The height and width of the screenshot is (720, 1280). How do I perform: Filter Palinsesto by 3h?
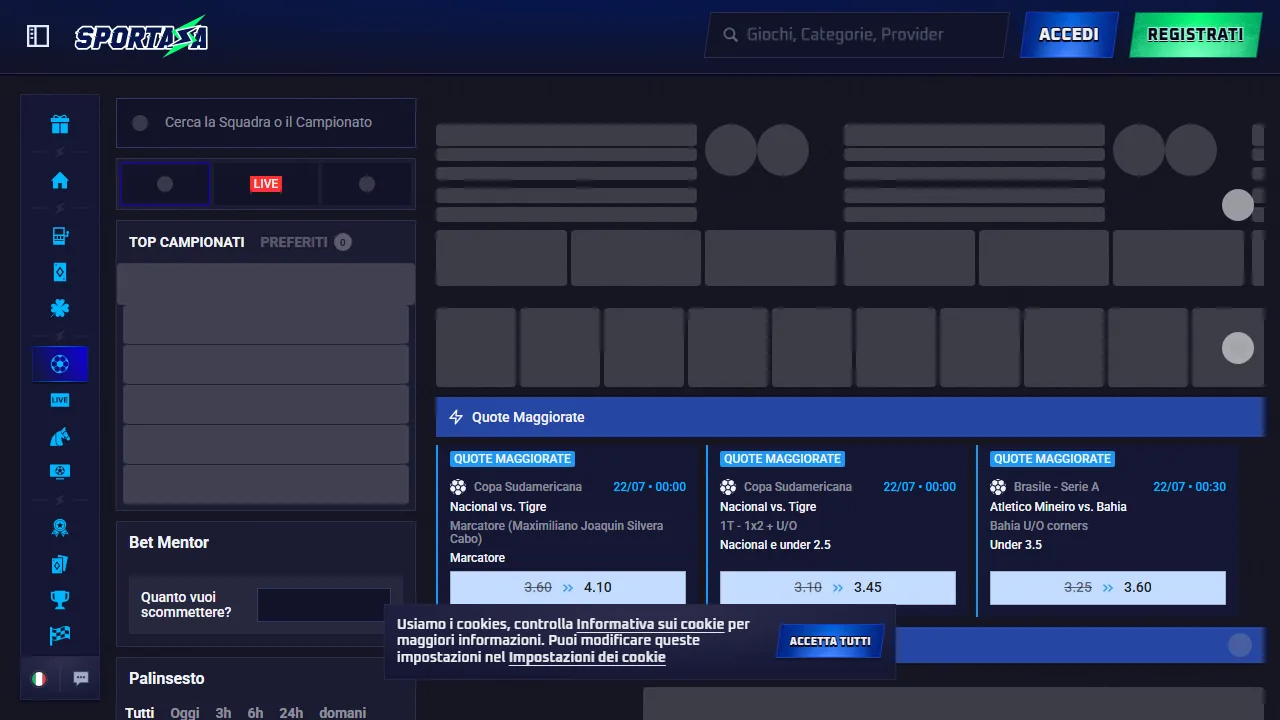click(x=223, y=713)
